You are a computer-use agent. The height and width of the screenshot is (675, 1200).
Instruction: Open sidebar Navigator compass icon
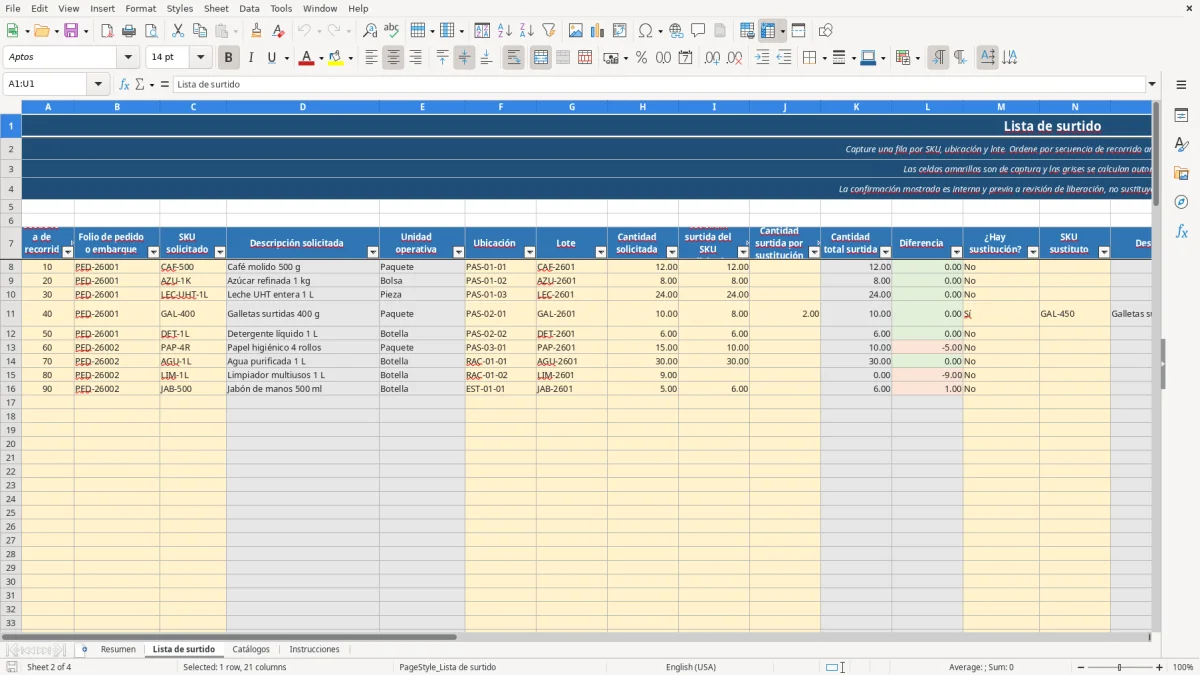[1181, 202]
